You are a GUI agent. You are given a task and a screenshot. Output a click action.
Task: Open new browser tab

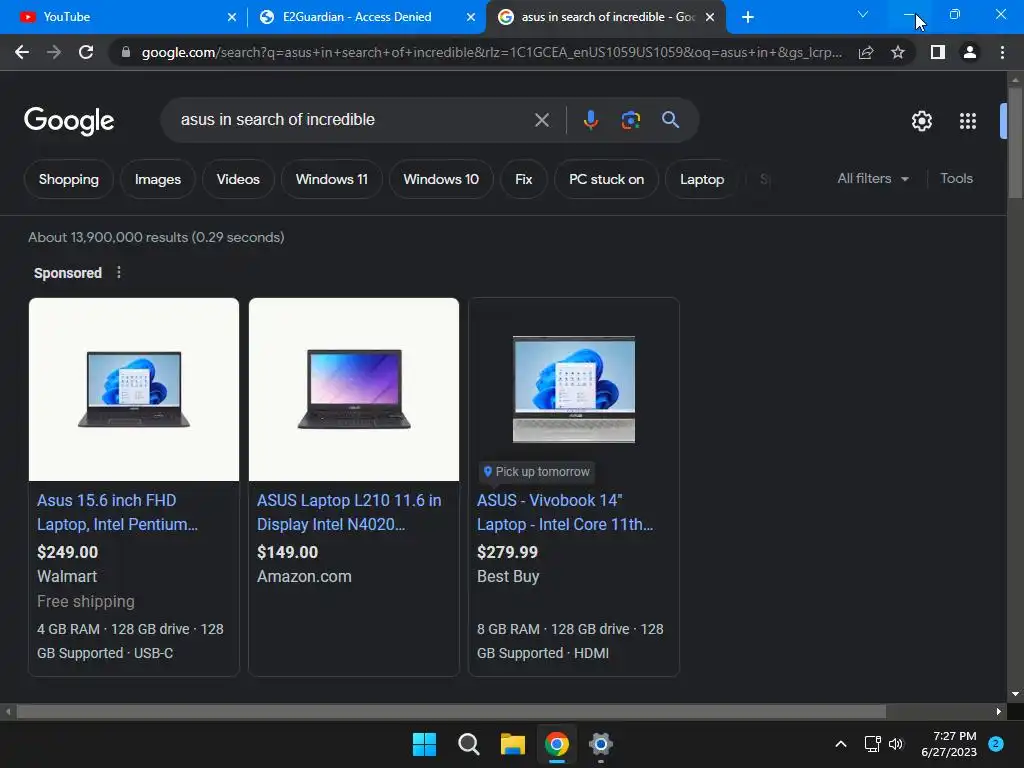(x=748, y=17)
